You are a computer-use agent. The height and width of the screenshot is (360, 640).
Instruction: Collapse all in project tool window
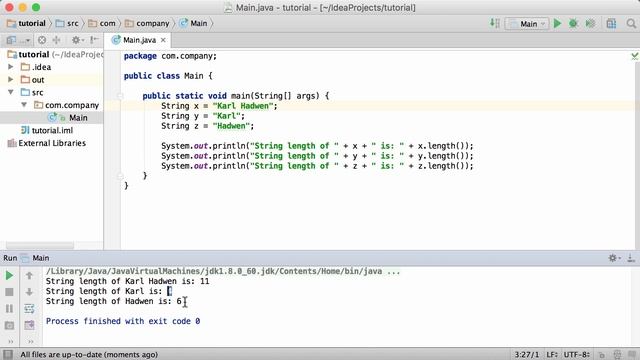[x=56, y=40]
